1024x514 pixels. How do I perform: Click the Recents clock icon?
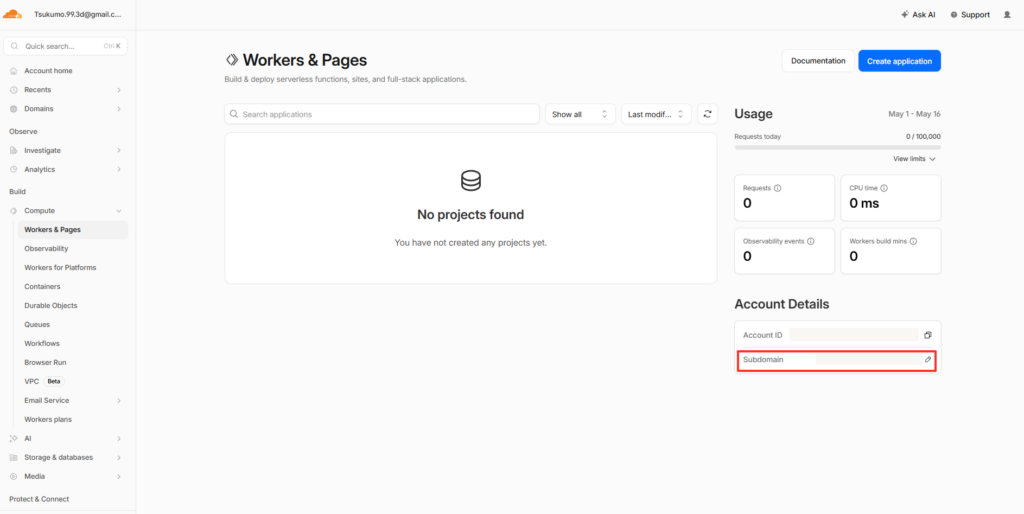coord(14,89)
